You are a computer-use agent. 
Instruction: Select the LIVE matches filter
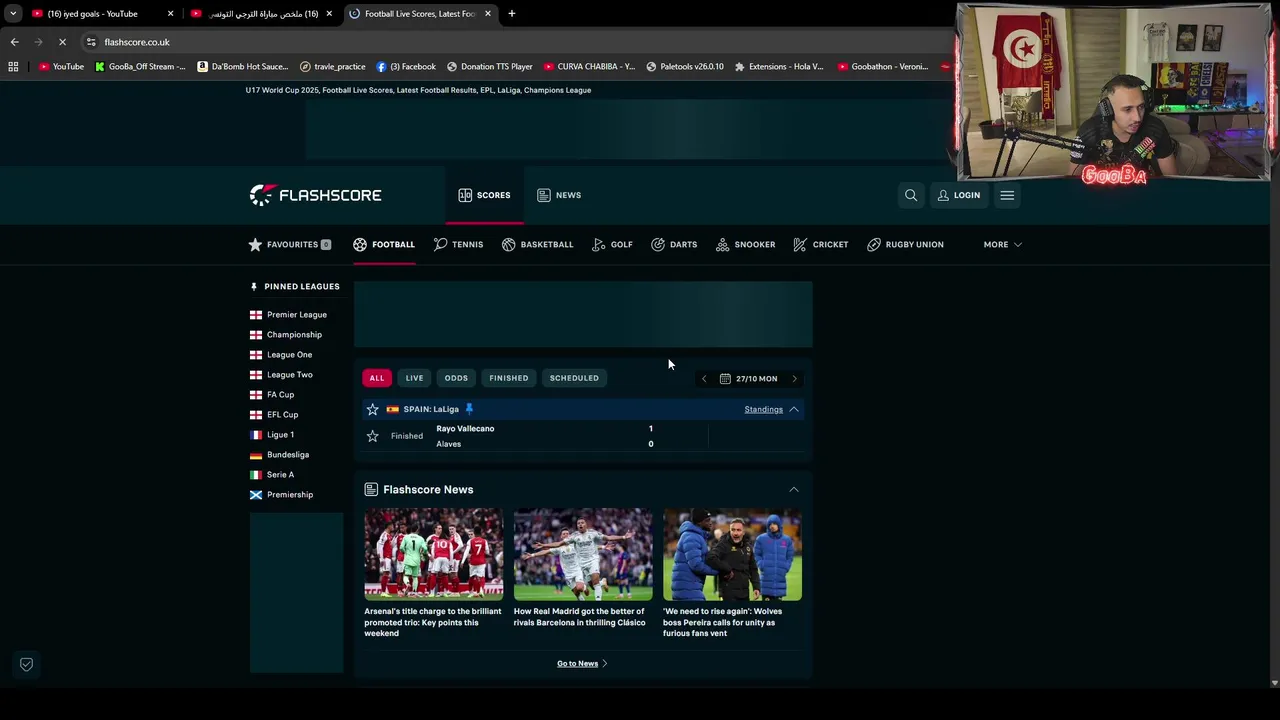[x=414, y=378]
